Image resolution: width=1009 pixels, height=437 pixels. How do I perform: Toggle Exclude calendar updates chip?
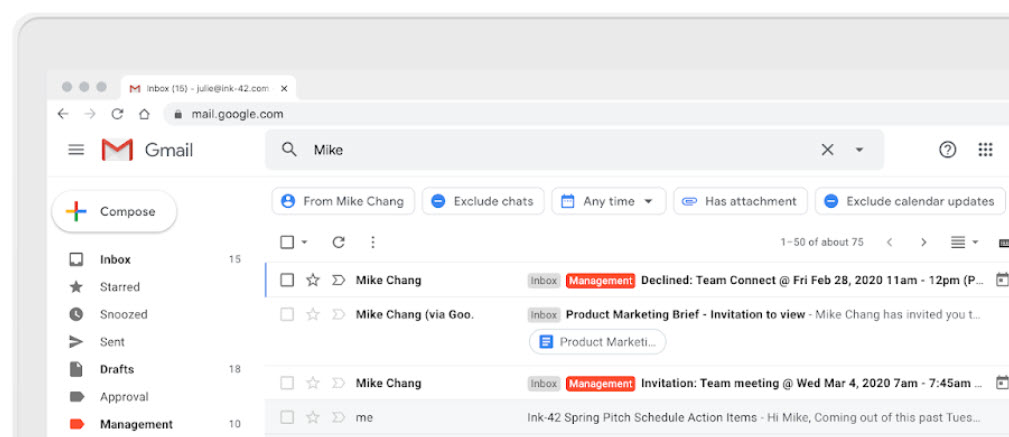[x=911, y=201]
